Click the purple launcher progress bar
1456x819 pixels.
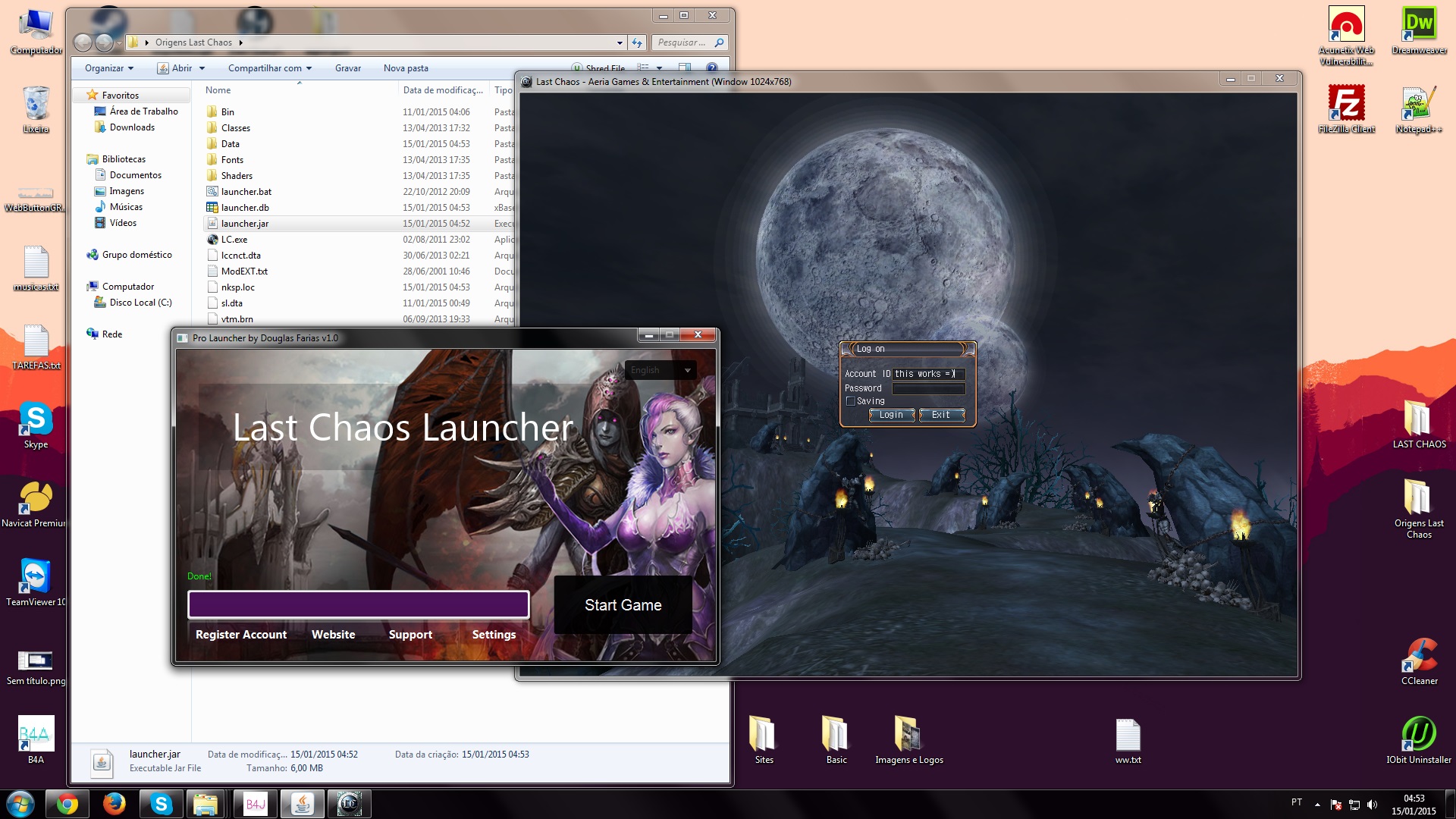tap(358, 604)
